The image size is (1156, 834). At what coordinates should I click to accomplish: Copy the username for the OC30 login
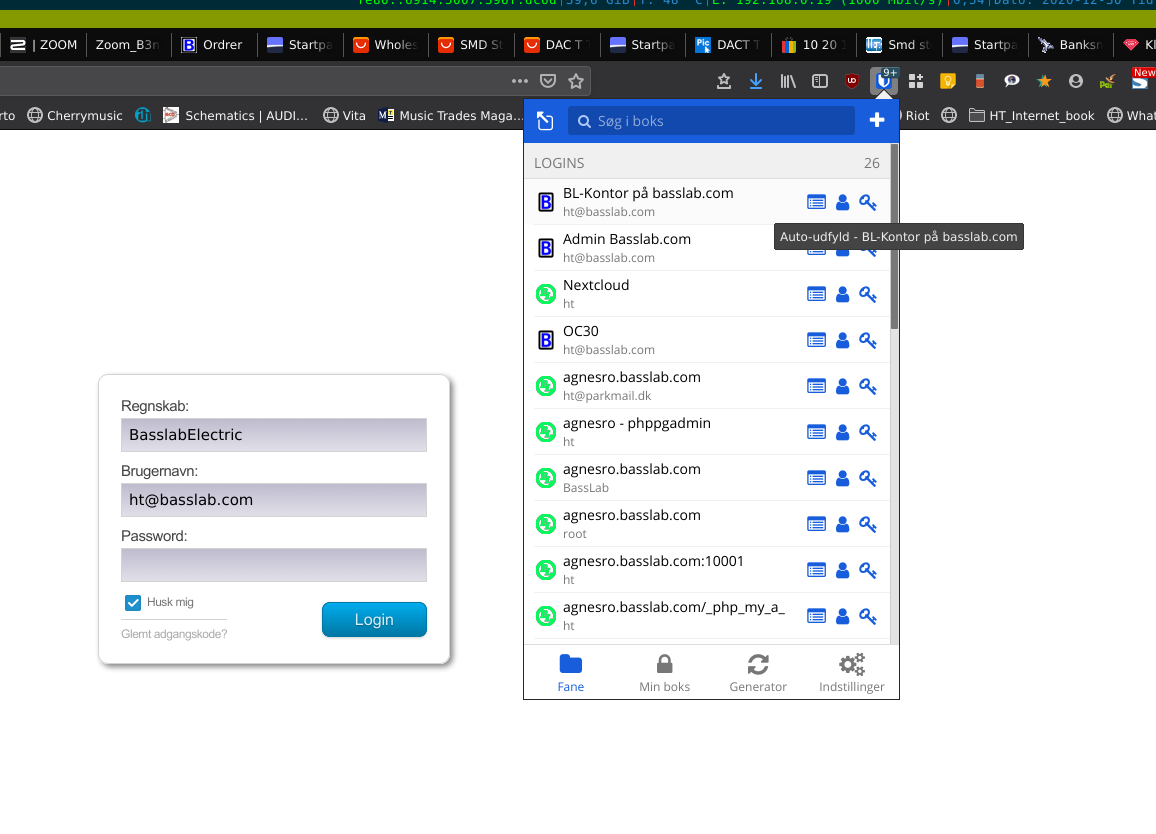(842, 340)
